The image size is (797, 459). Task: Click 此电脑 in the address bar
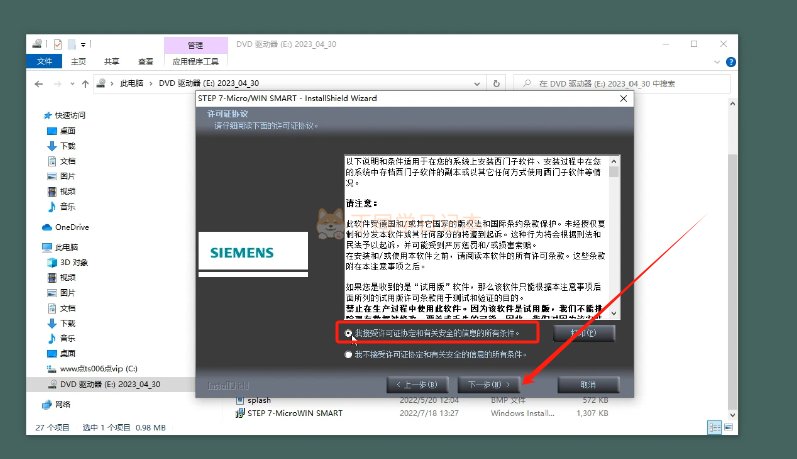(131, 83)
